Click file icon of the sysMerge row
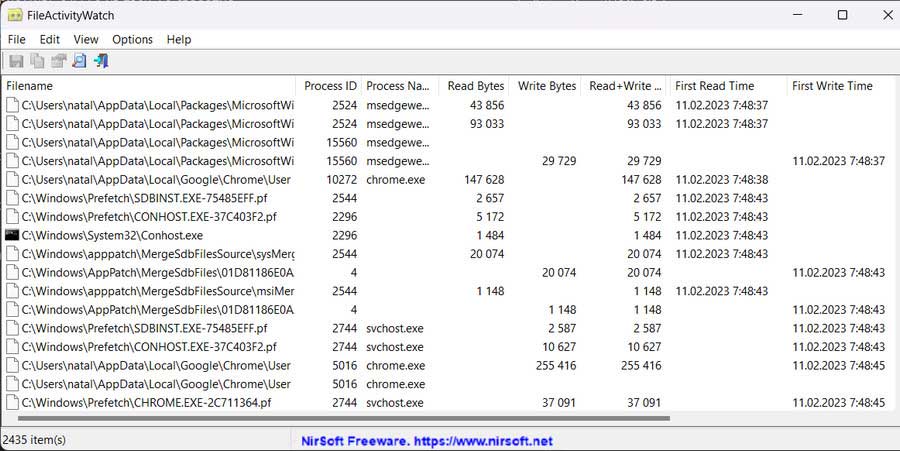 tap(12, 254)
